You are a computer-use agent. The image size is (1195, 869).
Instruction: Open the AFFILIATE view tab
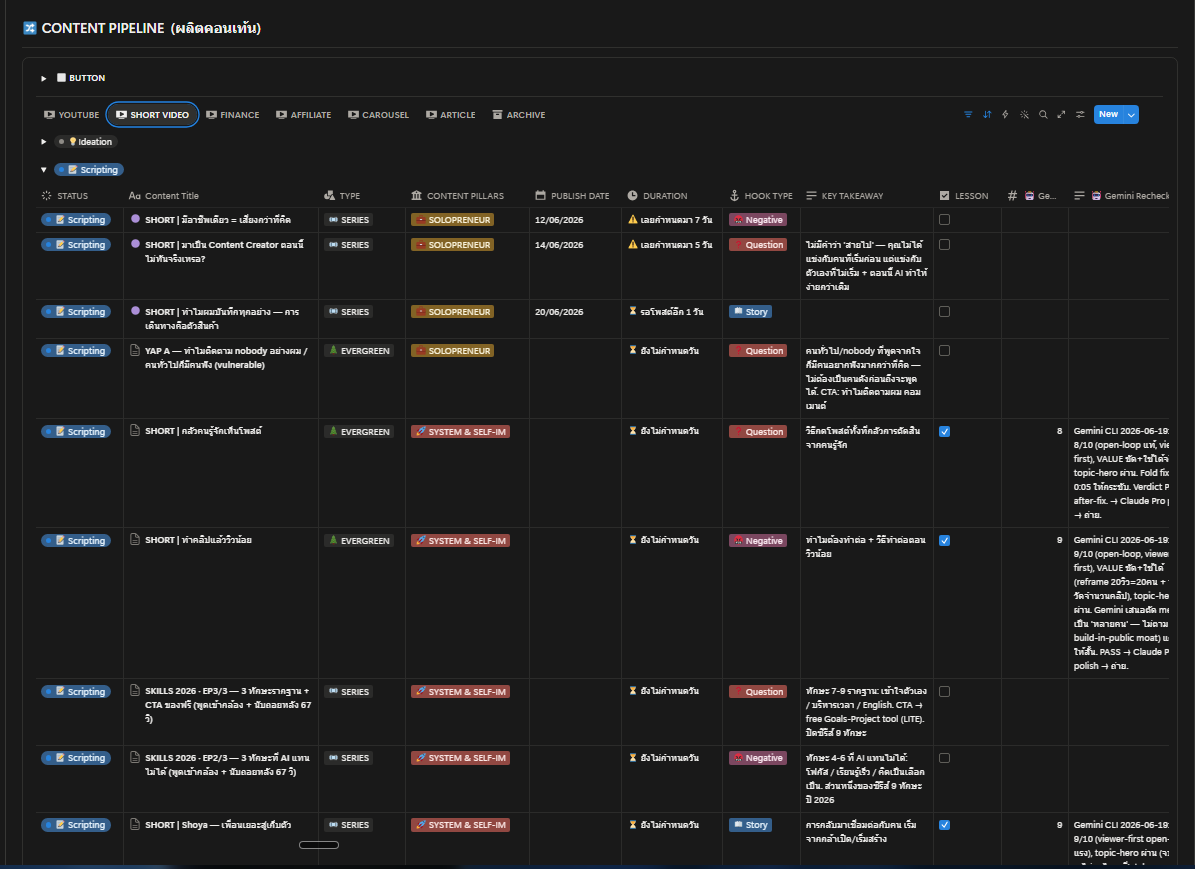point(304,115)
